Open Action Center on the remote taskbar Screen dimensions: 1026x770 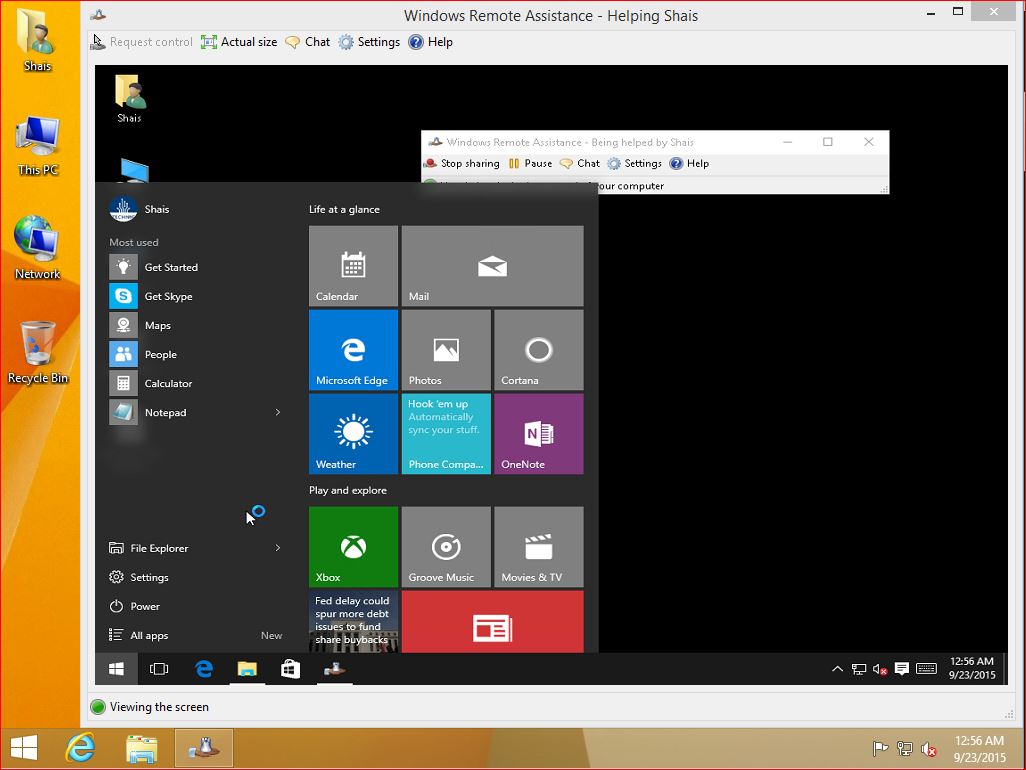902,669
